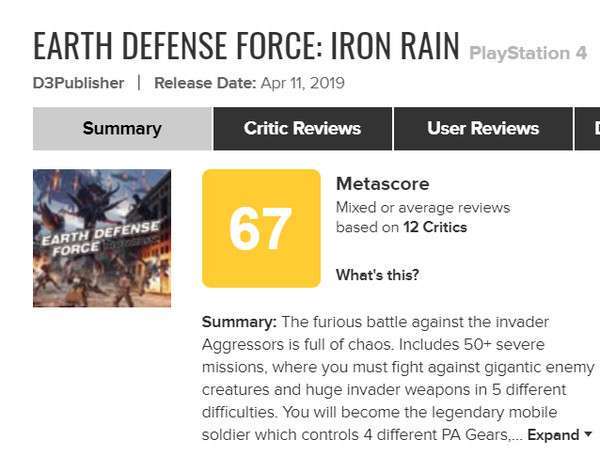Switch to the User Reviews tab

483,129
